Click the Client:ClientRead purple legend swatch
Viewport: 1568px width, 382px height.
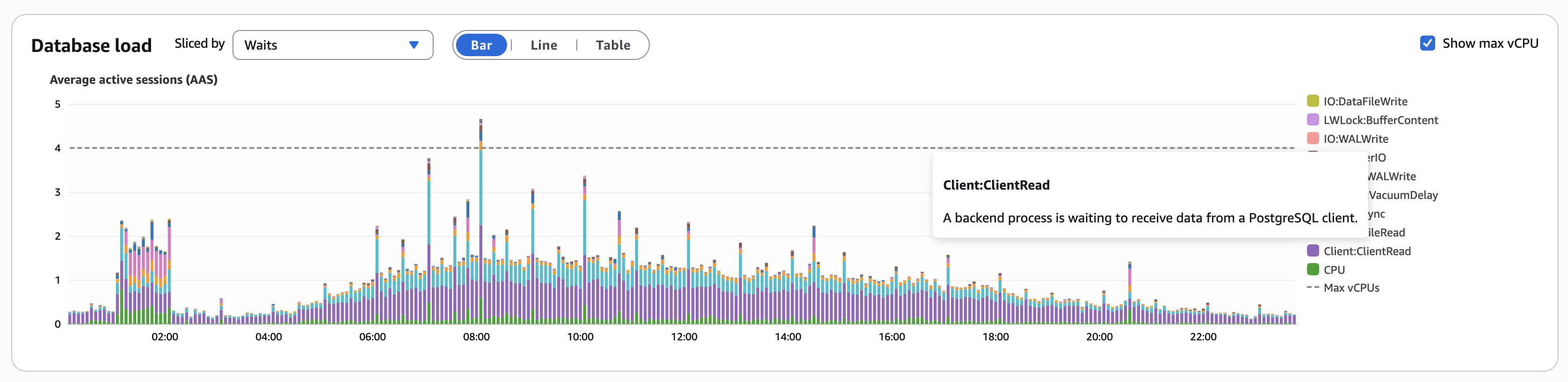coord(1312,251)
